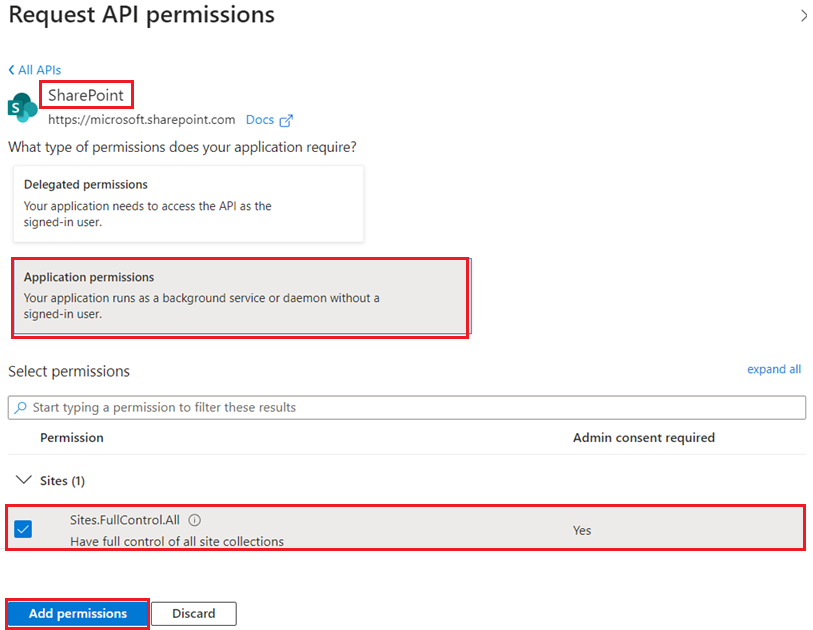Select the Application permissions card
The image size is (813, 630).
click(240, 298)
